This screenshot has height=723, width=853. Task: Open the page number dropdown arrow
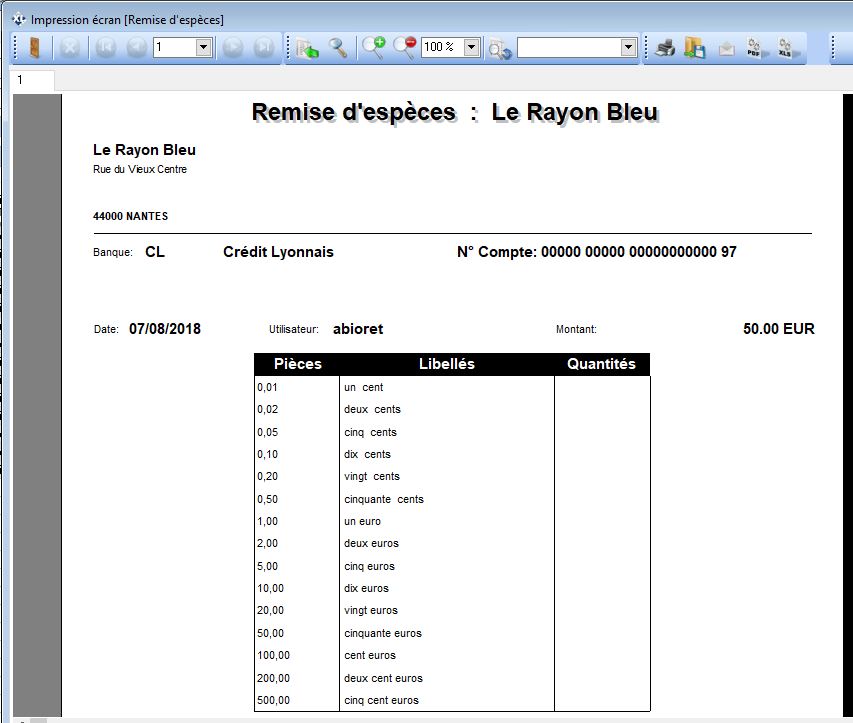coord(203,47)
